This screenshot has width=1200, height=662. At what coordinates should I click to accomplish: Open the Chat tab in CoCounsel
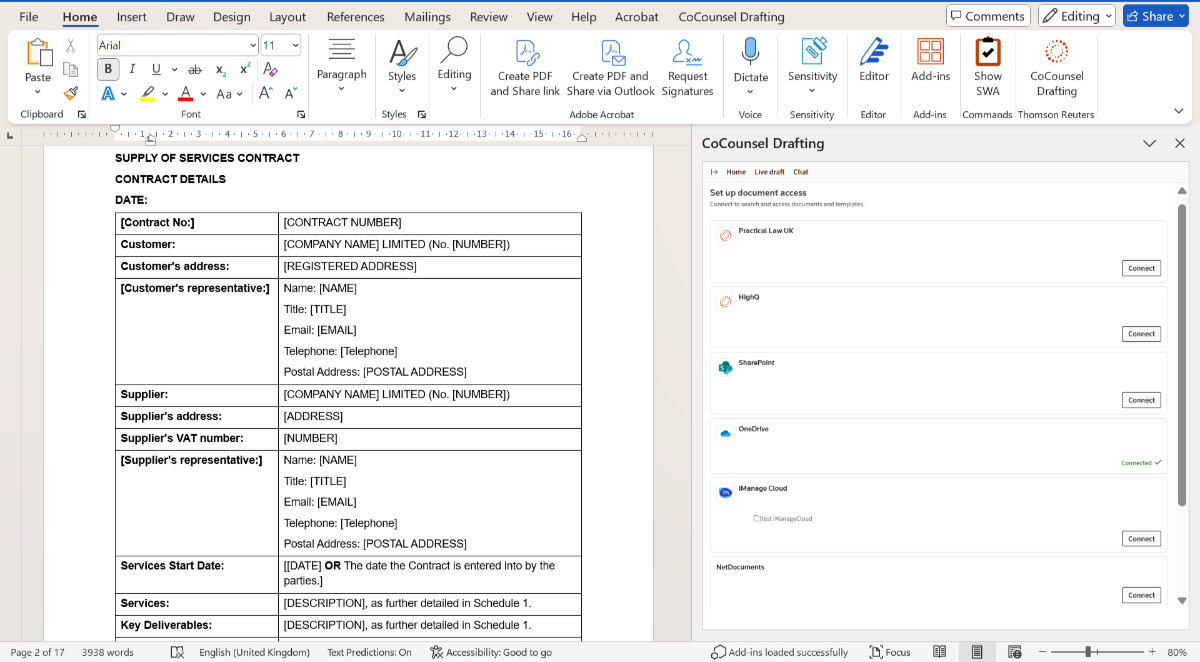[801, 172]
